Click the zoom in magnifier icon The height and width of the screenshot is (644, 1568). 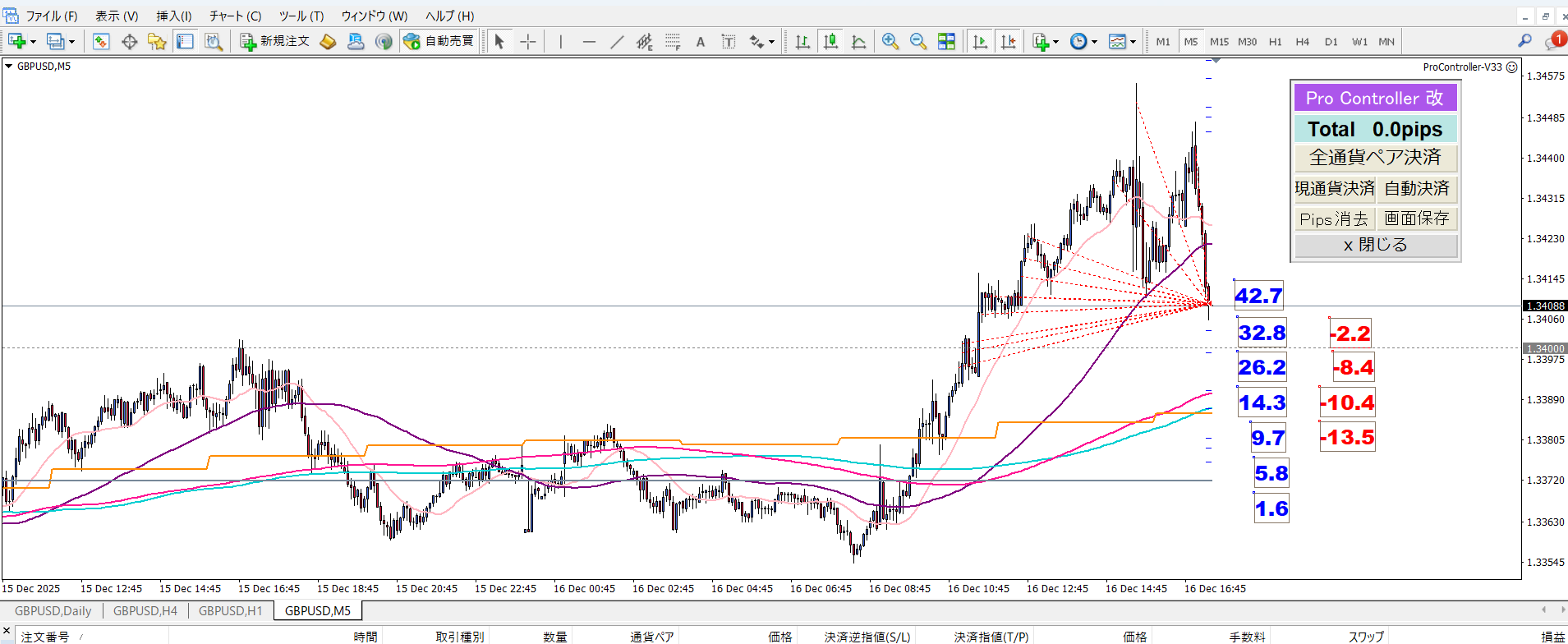(x=890, y=42)
